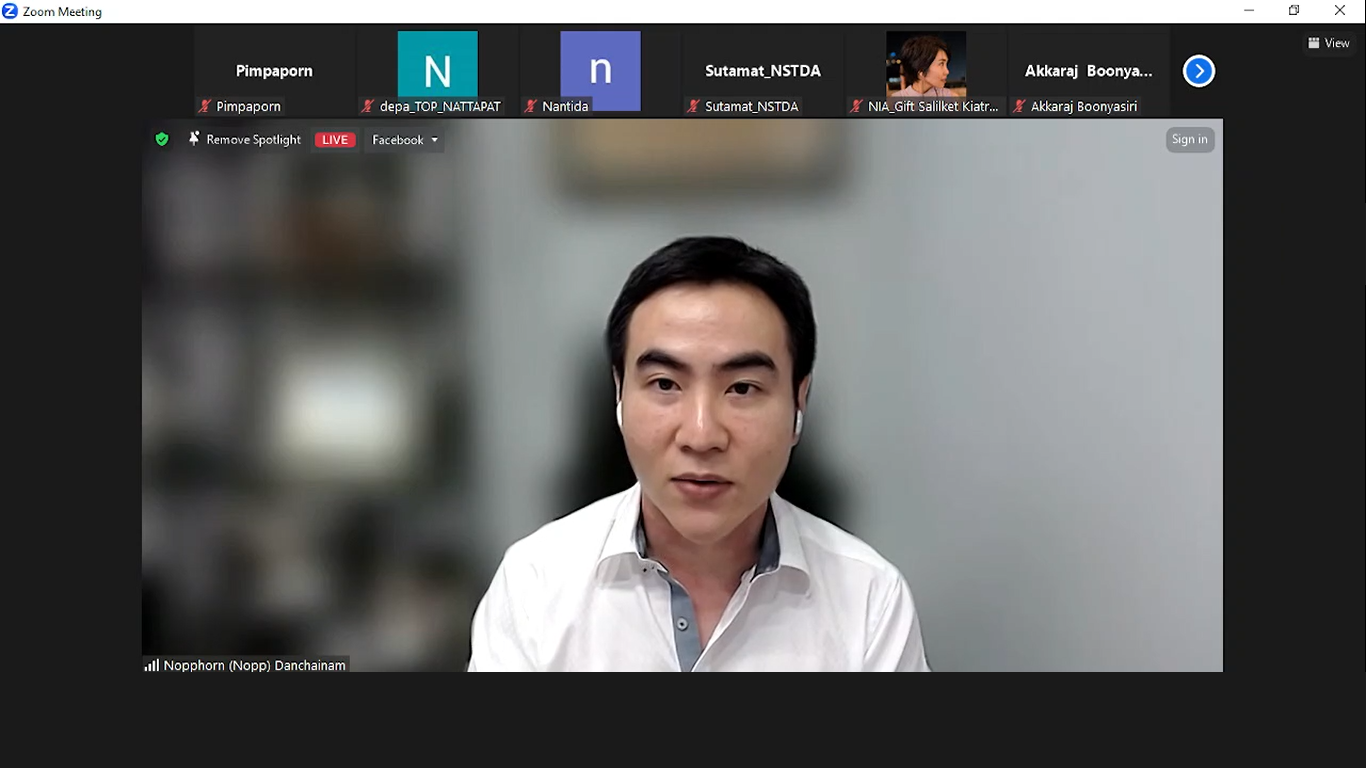Click network signal bars icon beside Nopphorn
The height and width of the screenshot is (768, 1366).
[152, 665]
